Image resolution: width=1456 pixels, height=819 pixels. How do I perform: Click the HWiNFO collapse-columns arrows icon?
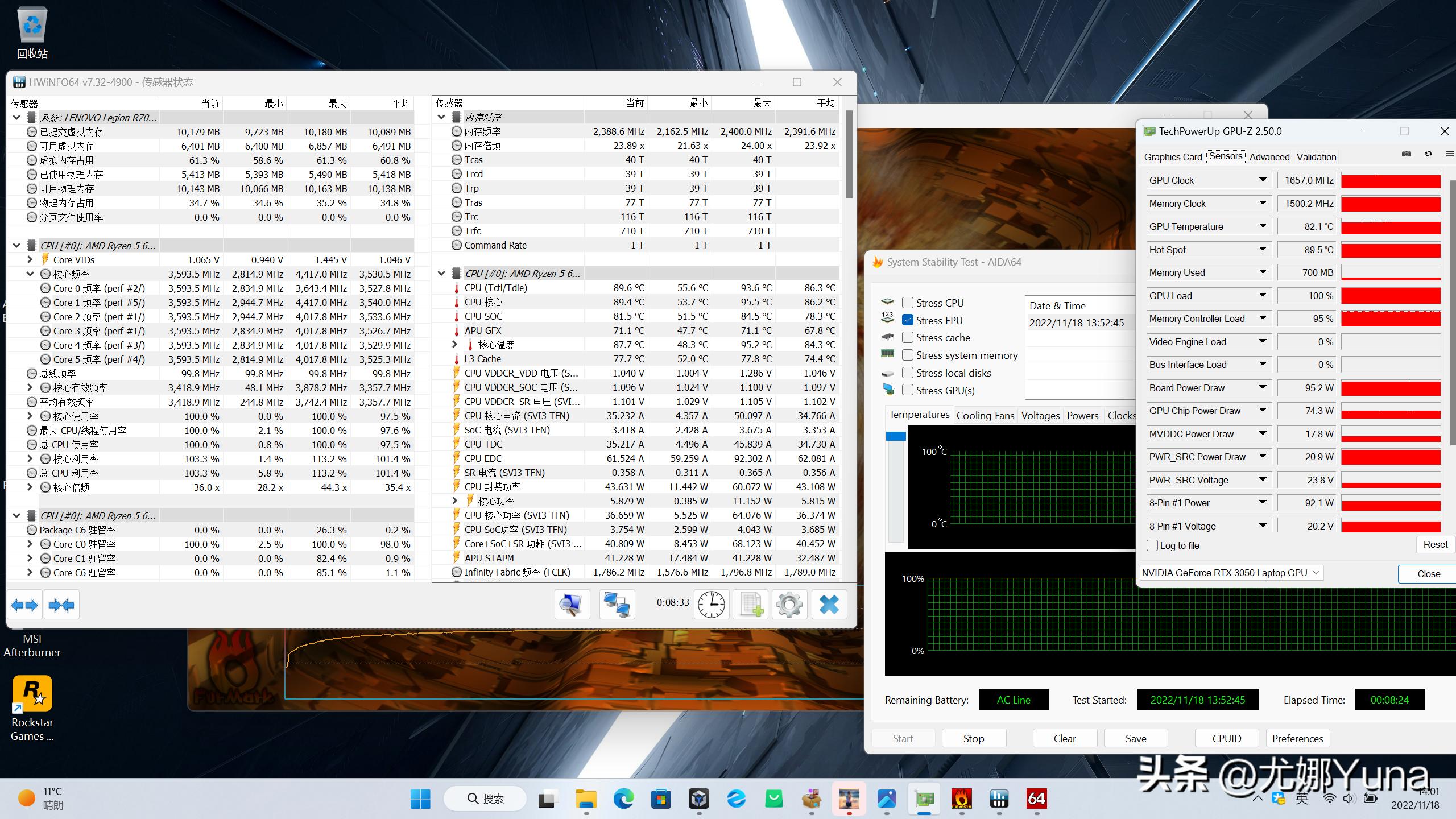tap(61, 605)
